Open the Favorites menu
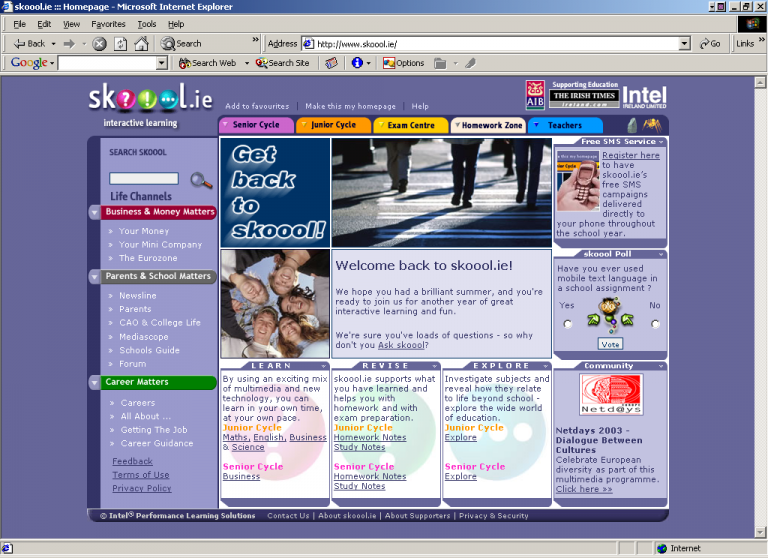This screenshot has width=768, height=558. point(108,24)
